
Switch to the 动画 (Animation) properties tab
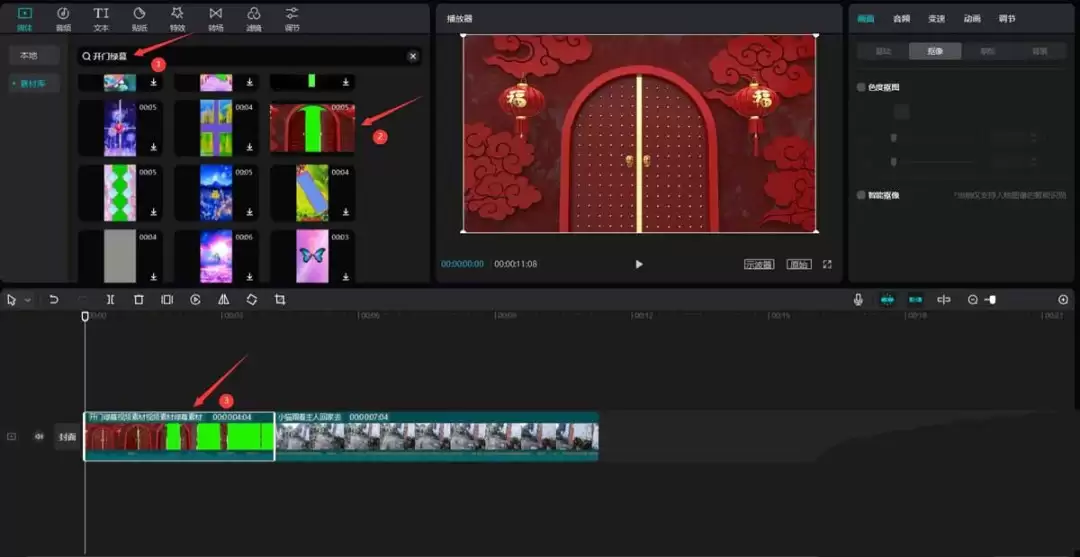[x=972, y=19]
